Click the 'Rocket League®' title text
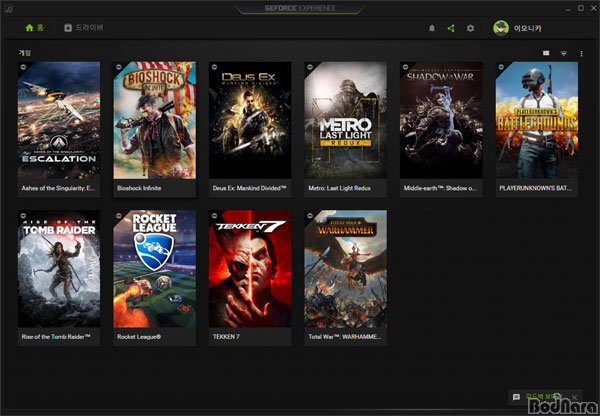 coord(139,337)
